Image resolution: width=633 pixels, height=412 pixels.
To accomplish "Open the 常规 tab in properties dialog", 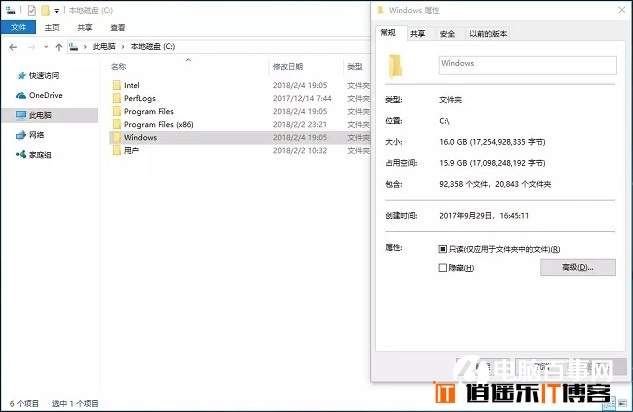I will point(388,33).
